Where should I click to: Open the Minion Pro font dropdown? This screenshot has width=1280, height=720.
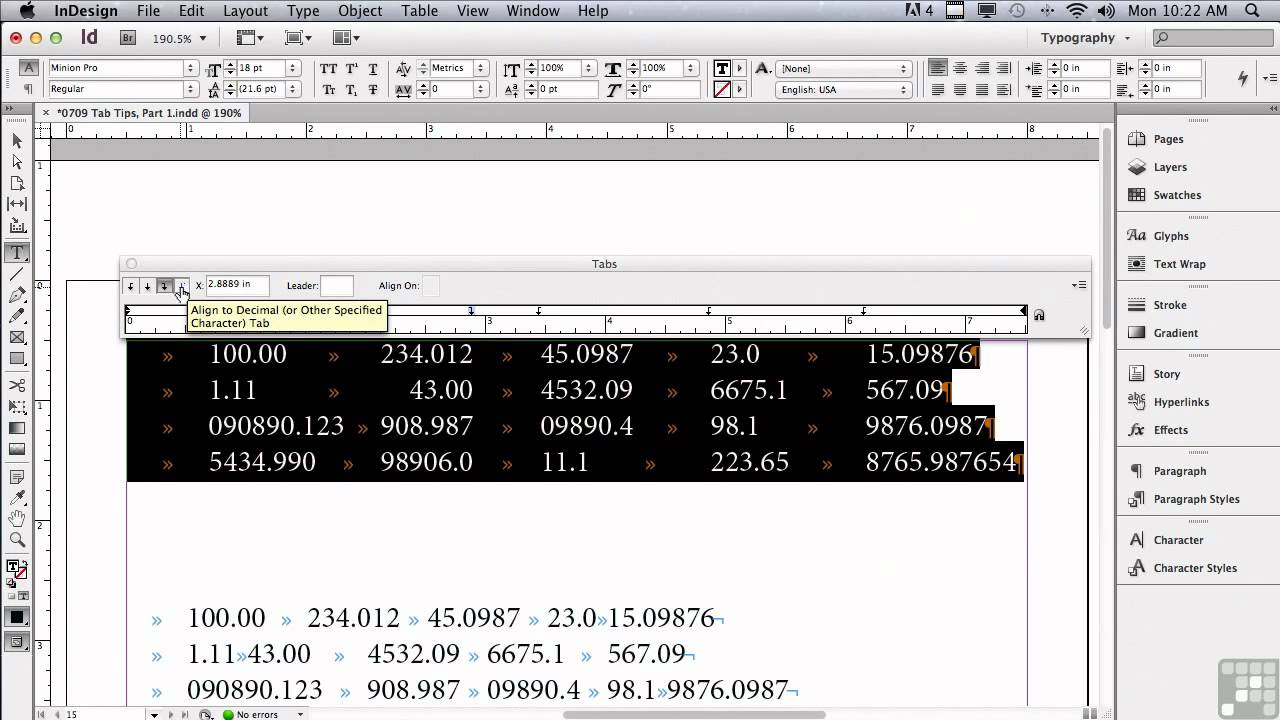pyautogui.click(x=190, y=68)
